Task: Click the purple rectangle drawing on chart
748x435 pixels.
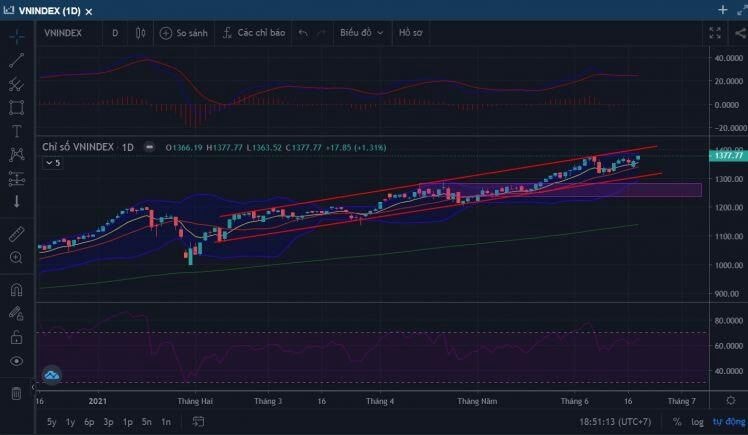Action: click(561, 190)
